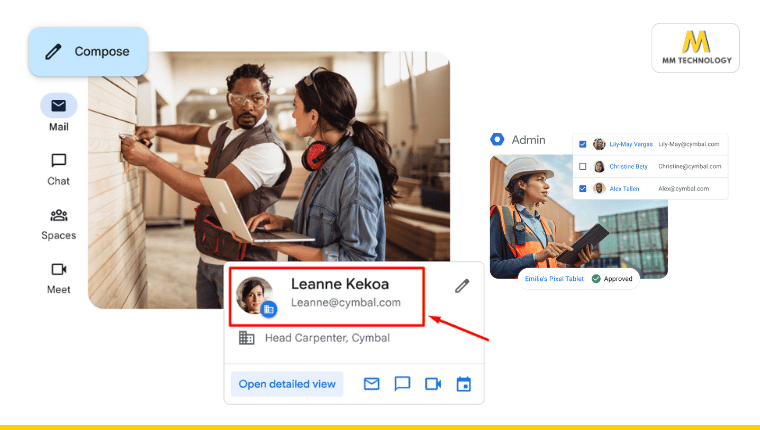Click the Admin hexagon icon
The image size is (760, 430).
coord(497,140)
